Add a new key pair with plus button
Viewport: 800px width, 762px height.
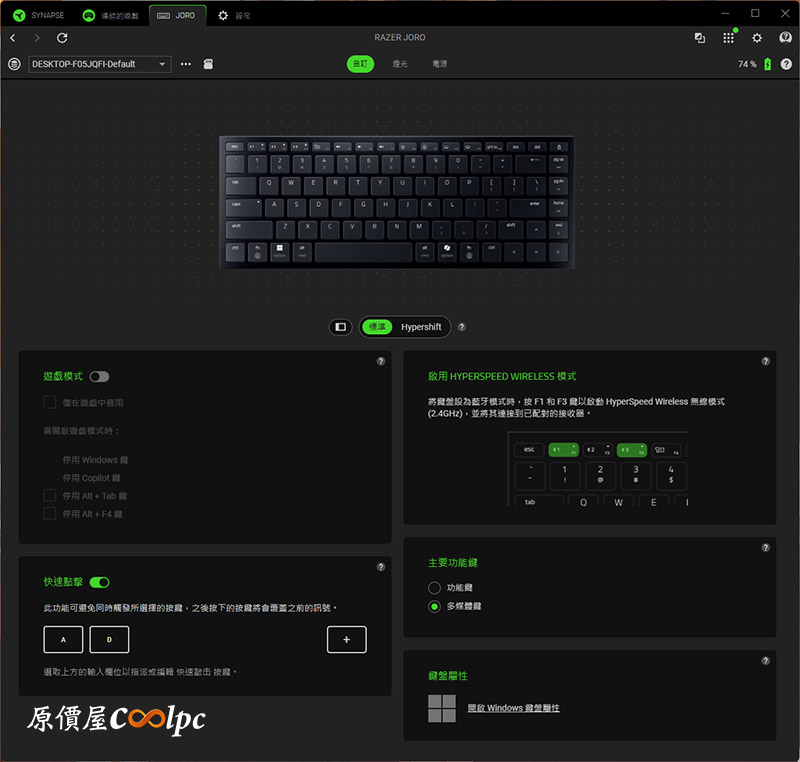pyautogui.click(x=346, y=640)
